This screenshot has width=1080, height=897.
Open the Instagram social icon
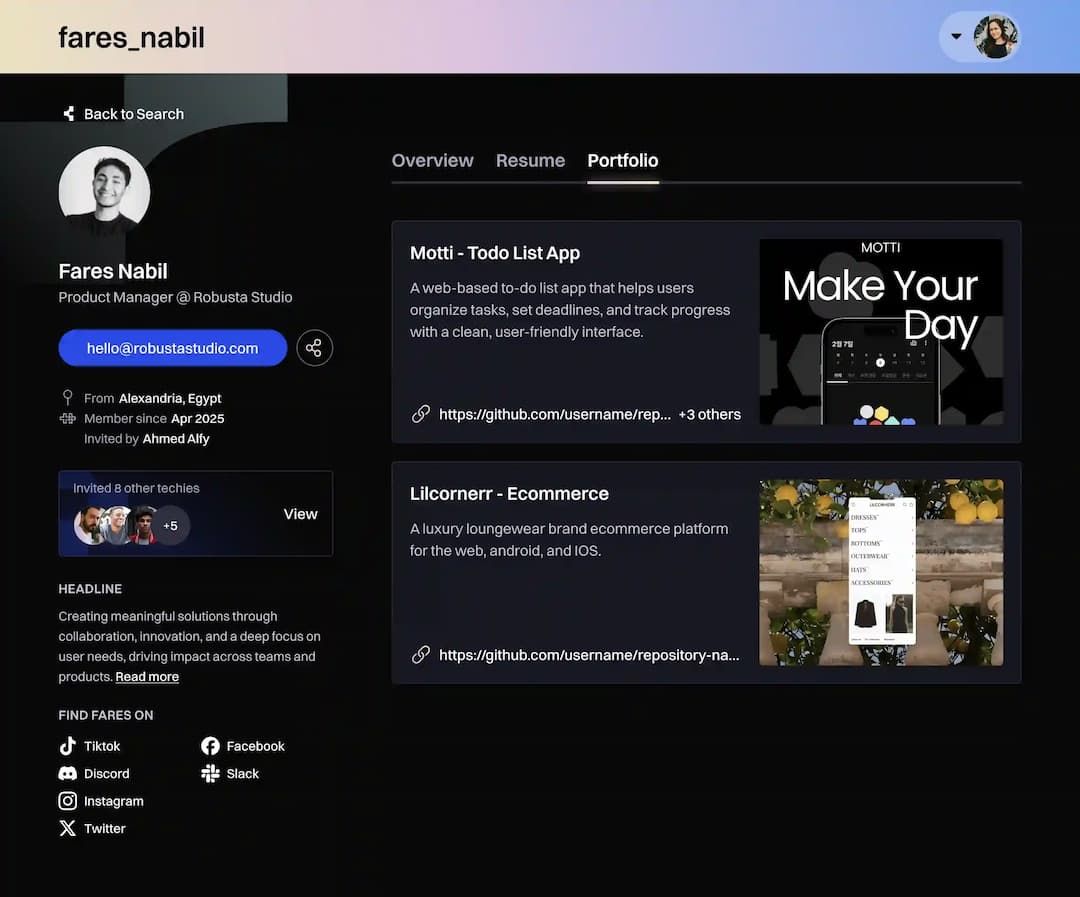coord(68,801)
